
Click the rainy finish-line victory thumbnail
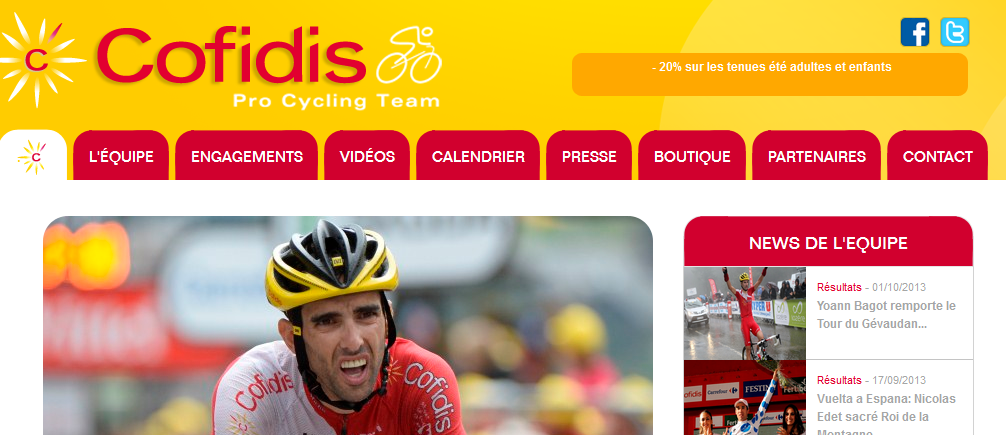[745, 313]
